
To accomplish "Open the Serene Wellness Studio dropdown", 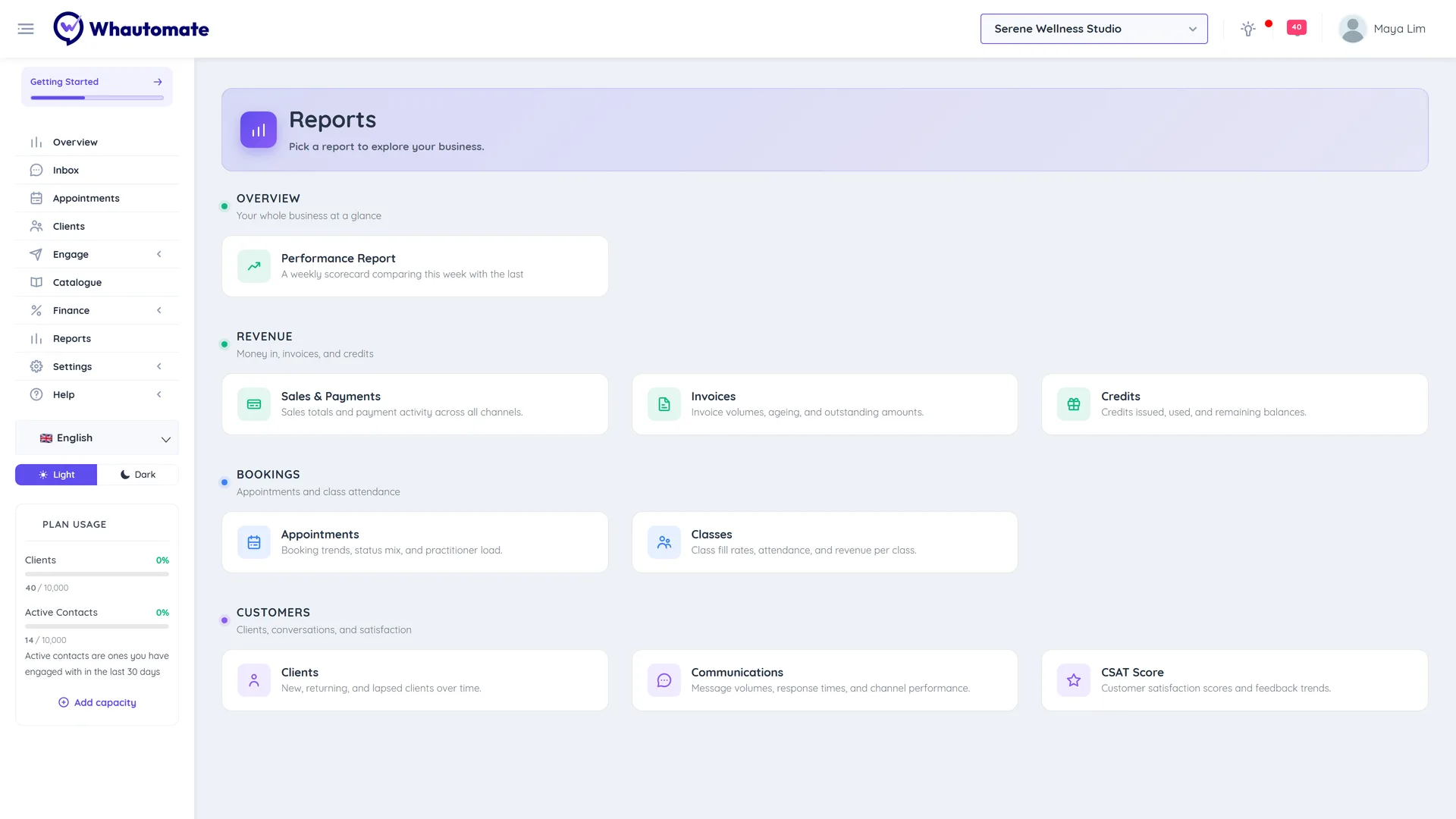I will pyautogui.click(x=1094, y=29).
